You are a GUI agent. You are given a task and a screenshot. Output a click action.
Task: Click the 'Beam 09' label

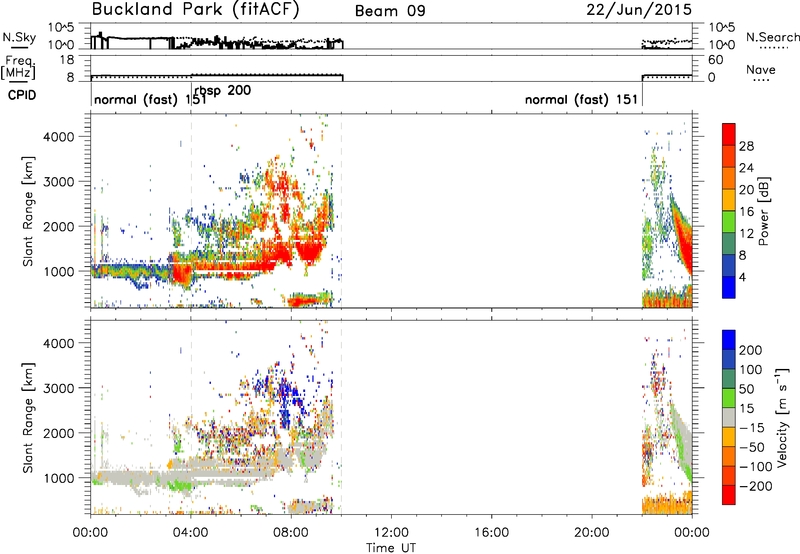point(390,11)
